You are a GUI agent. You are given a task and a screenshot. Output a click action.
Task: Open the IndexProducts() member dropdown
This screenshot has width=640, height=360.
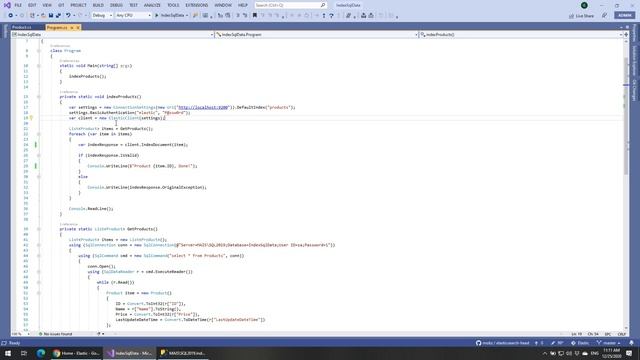pos(521,35)
